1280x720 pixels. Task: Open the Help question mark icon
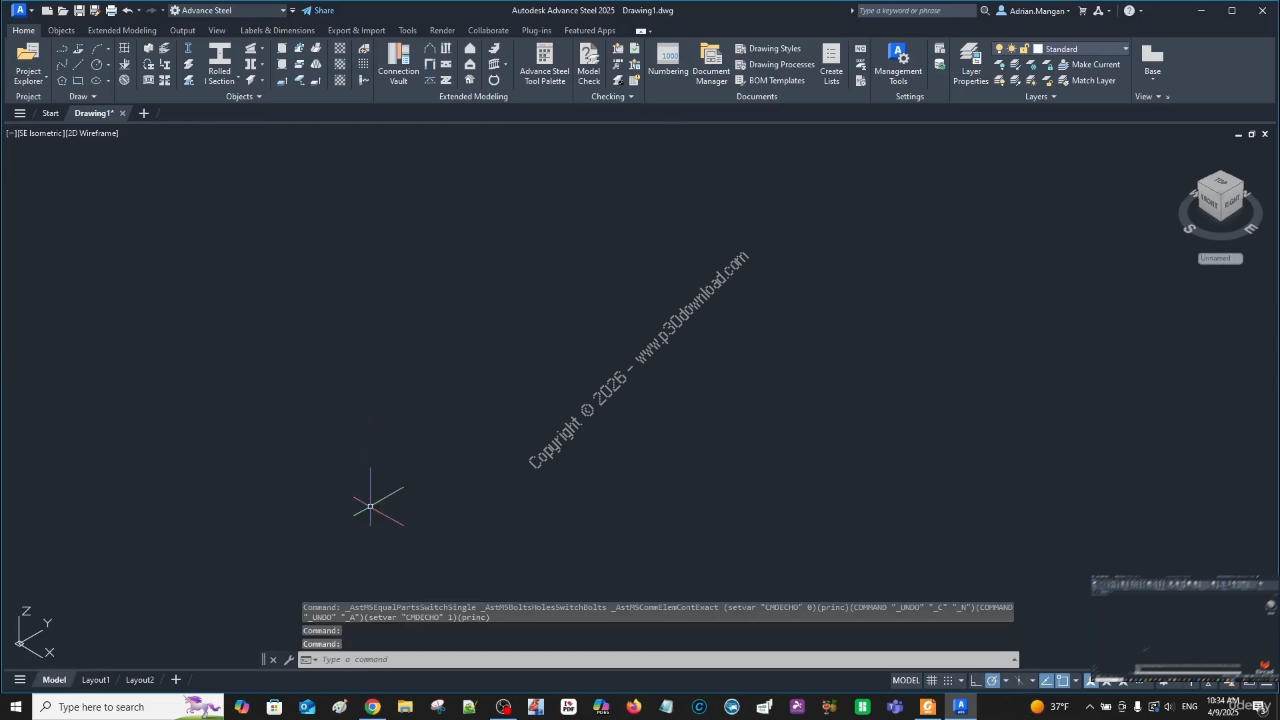coord(1129,11)
